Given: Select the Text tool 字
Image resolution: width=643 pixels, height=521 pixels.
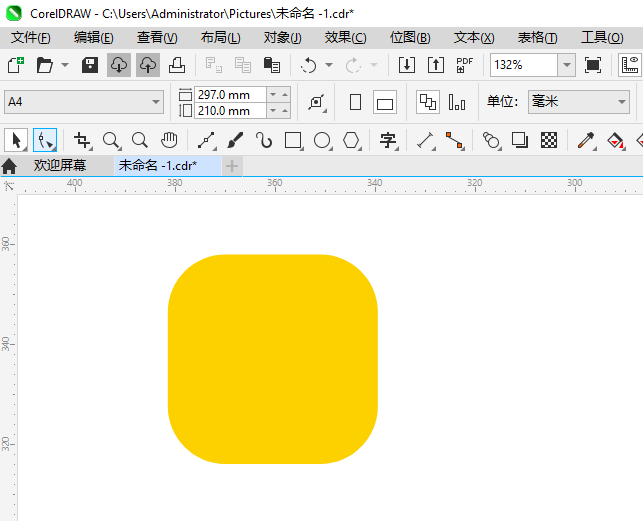Looking at the screenshot, I should coord(388,140).
